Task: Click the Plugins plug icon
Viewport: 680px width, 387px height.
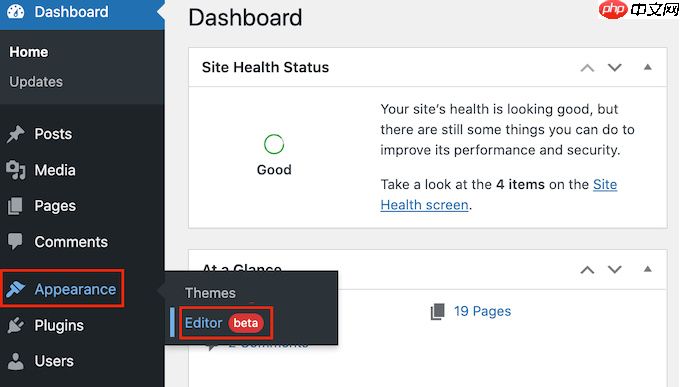Action: tap(16, 325)
